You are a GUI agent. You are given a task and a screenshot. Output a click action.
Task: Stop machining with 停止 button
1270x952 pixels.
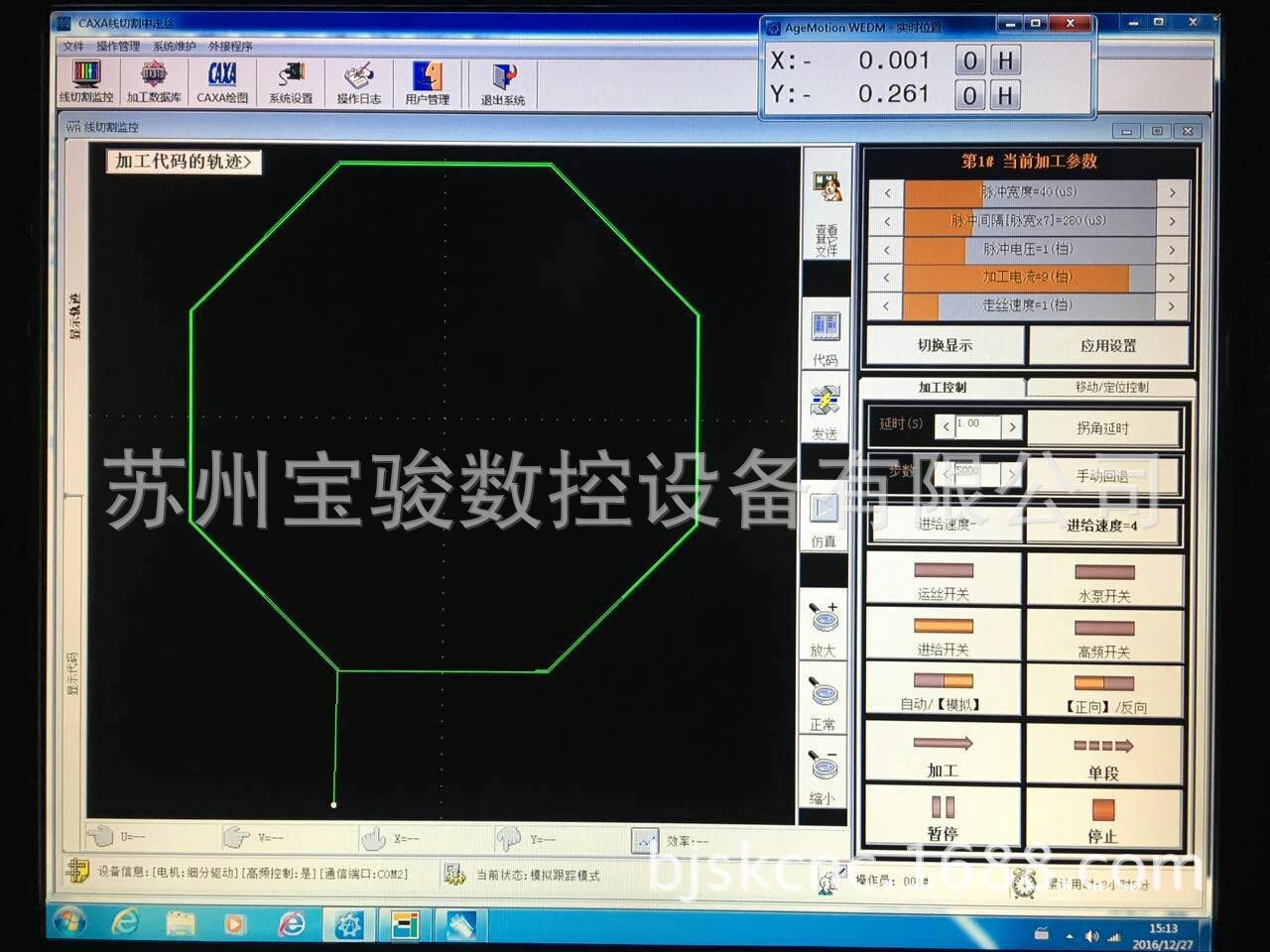pyautogui.click(x=1103, y=819)
